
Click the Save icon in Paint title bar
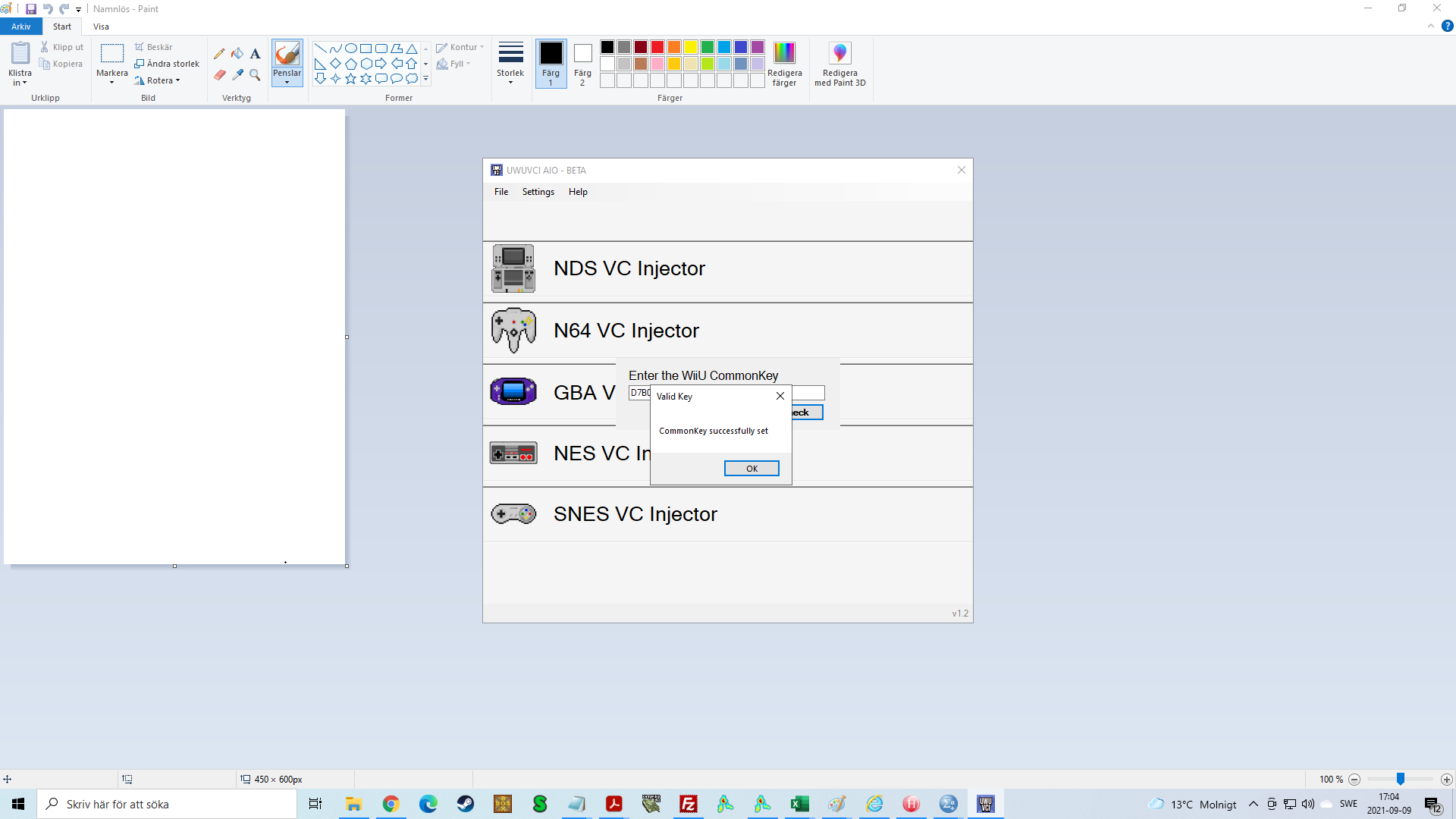pyautogui.click(x=31, y=9)
